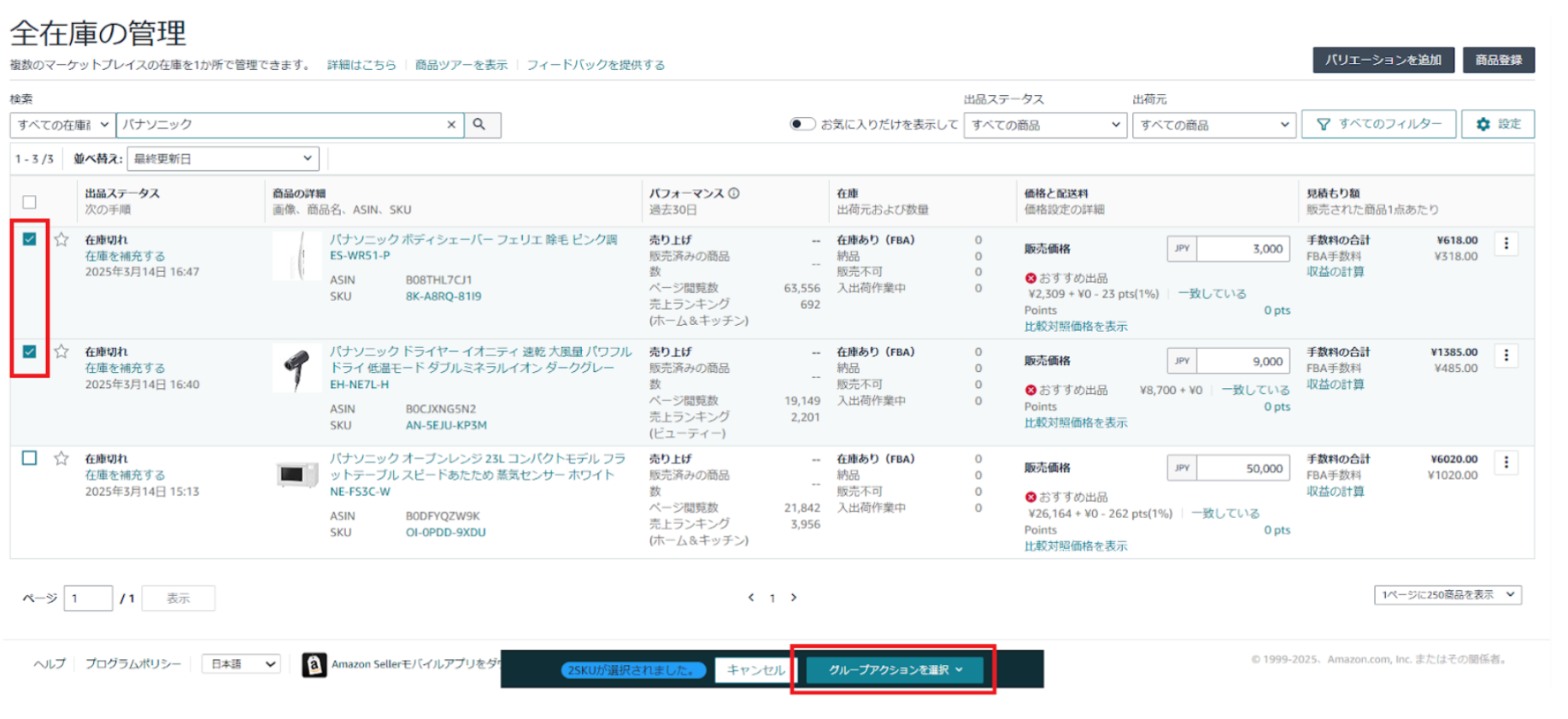Click 在庫を補充する for NE-FS3C-W row
This screenshot has height=719, width=1568.
[x=125, y=474]
